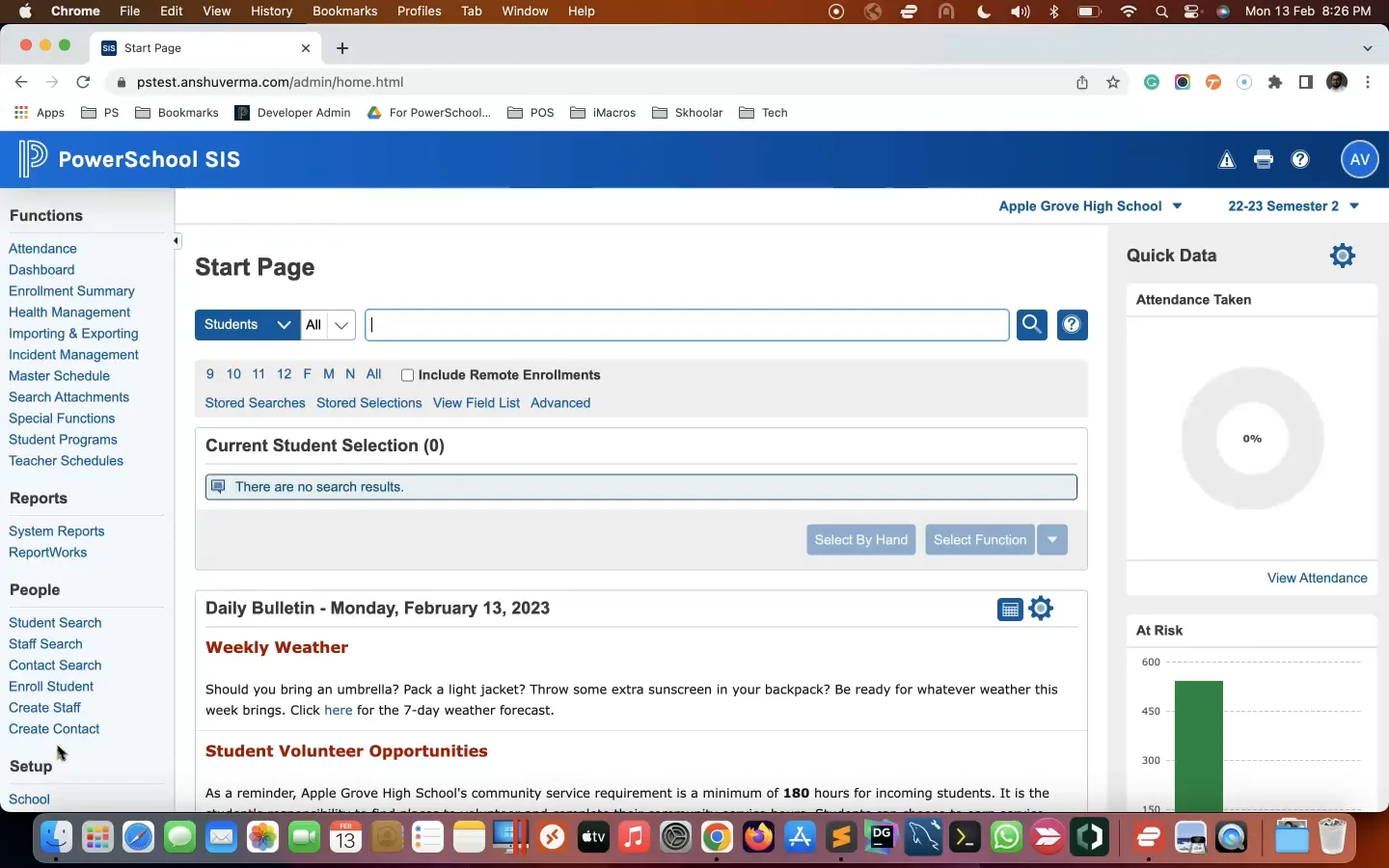Launch Safari from the Dock
The height and width of the screenshot is (868, 1389).
[x=138, y=837]
